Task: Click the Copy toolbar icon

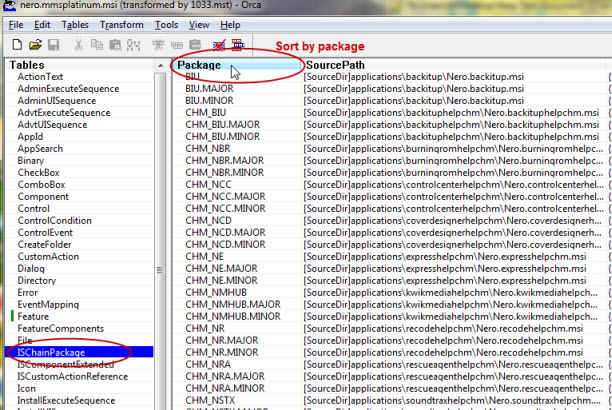Action: [x=97, y=45]
